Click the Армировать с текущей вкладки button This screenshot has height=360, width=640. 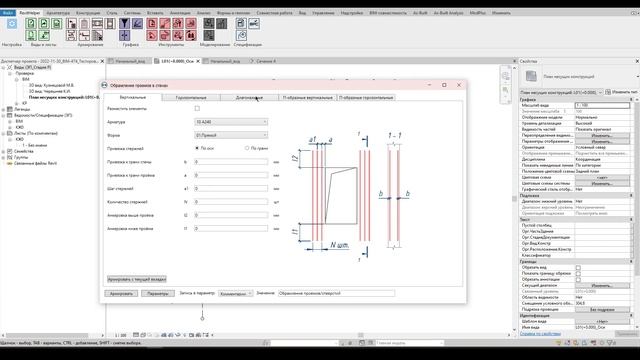(137, 279)
